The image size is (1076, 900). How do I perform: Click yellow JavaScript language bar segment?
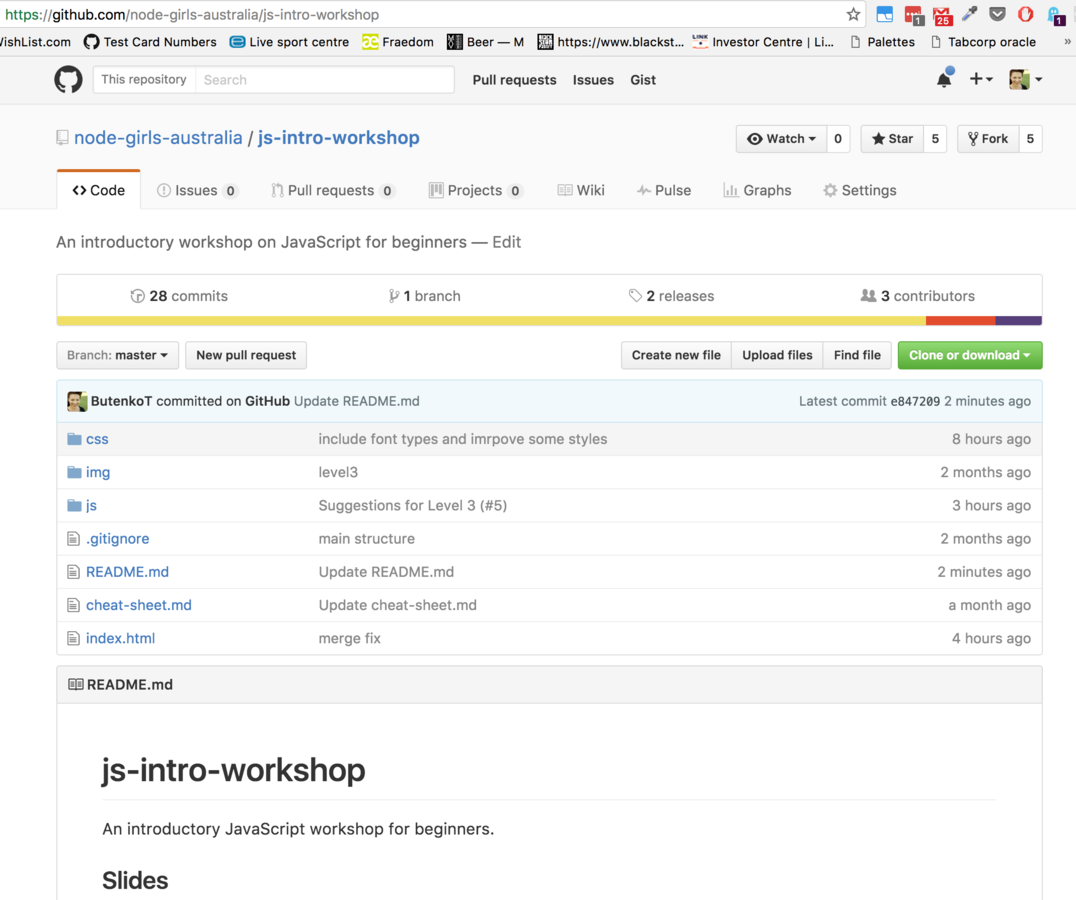tap(491, 320)
